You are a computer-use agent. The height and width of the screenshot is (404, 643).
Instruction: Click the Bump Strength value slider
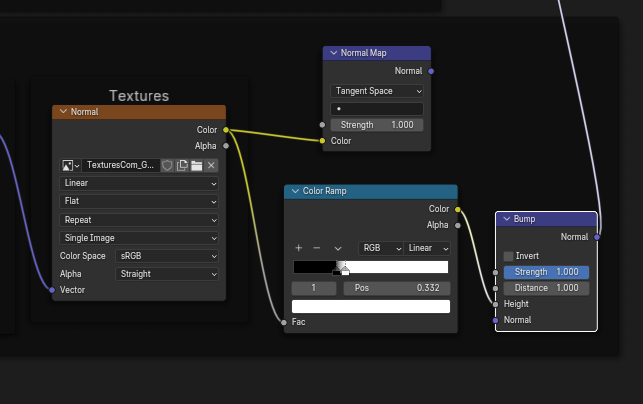(x=546, y=272)
